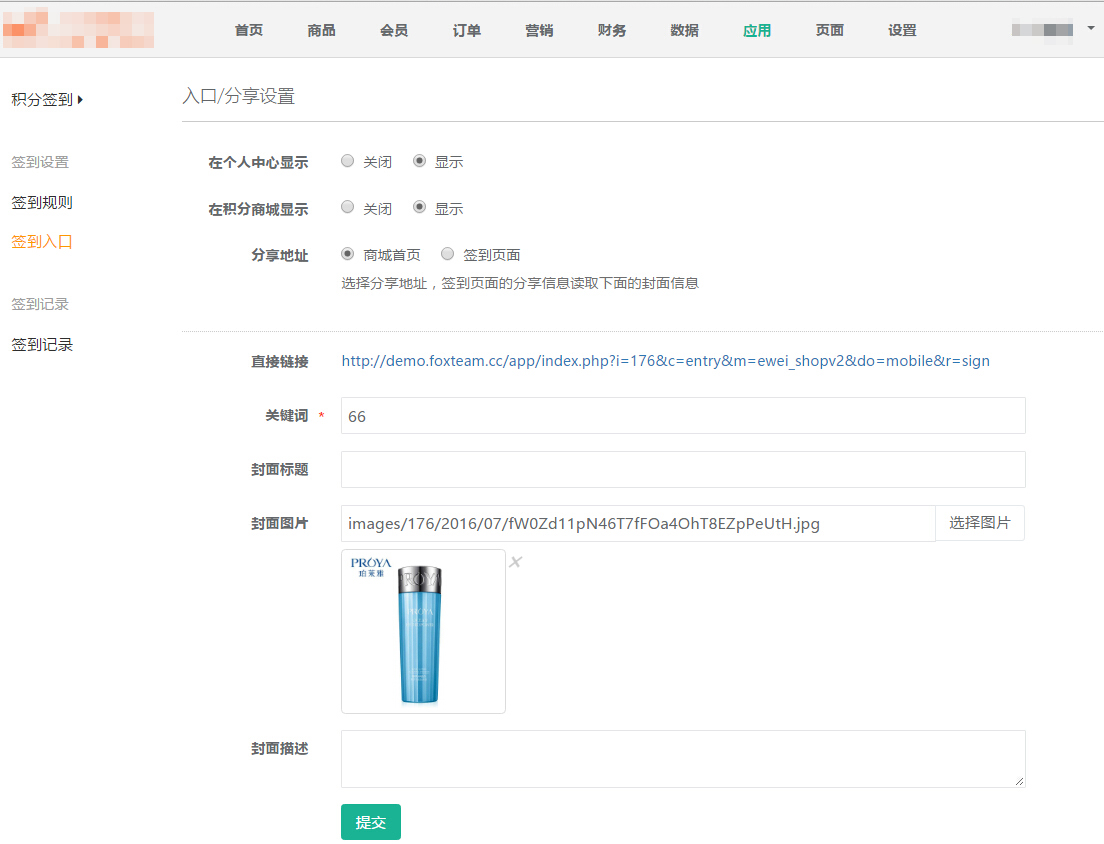Choose 签到页面 as the share address

point(448,254)
